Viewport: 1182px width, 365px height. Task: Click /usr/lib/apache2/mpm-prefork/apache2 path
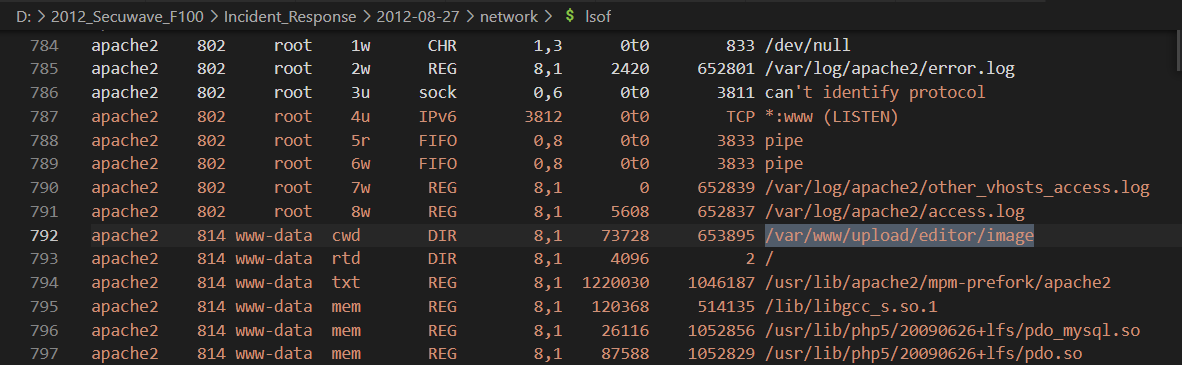pos(938,284)
